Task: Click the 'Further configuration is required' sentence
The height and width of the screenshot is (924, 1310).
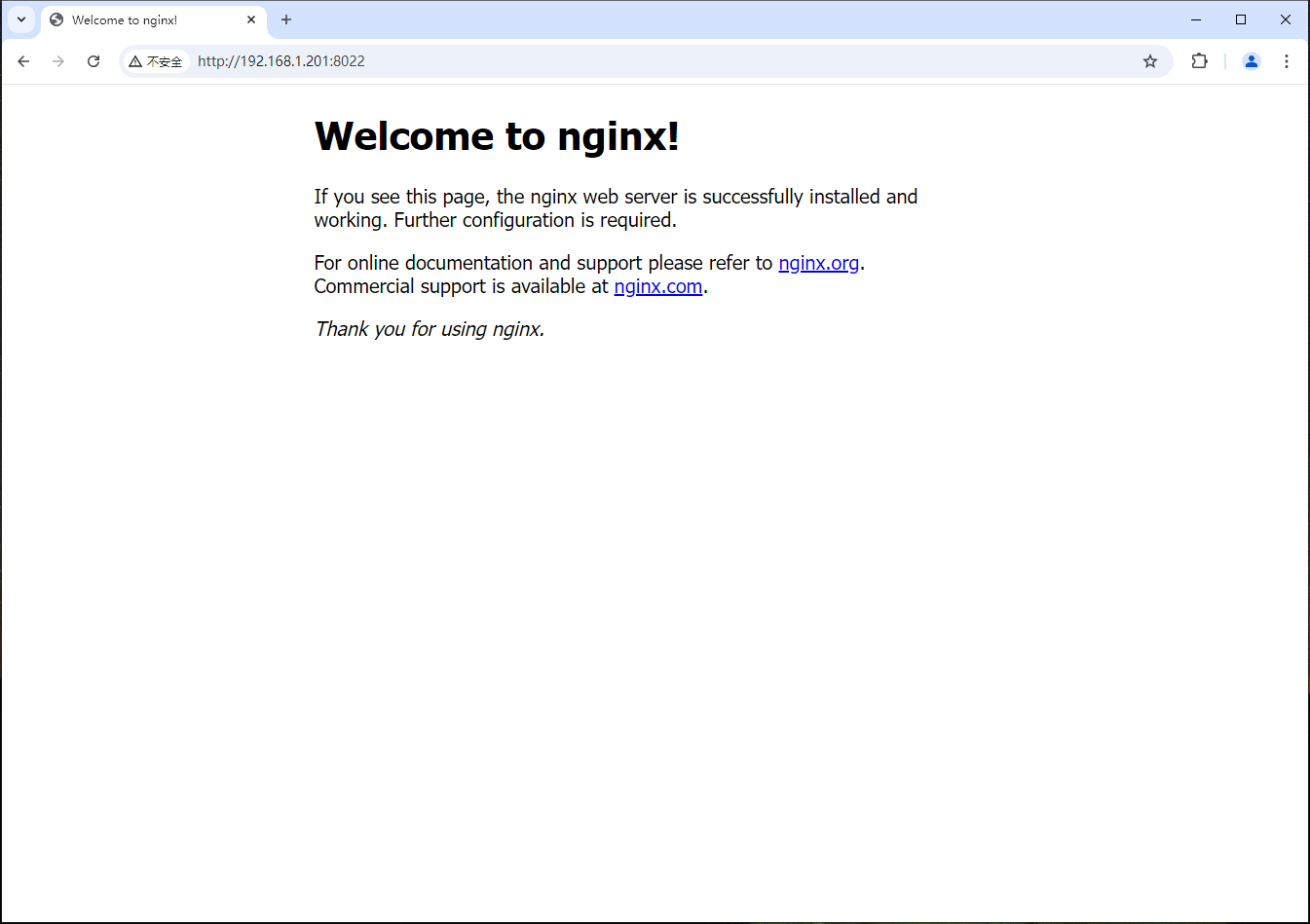Action: (x=535, y=220)
